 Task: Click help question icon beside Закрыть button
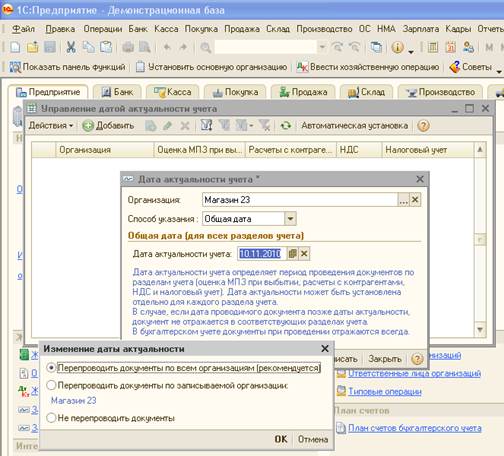pyautogui.click(x=417, y=359)
